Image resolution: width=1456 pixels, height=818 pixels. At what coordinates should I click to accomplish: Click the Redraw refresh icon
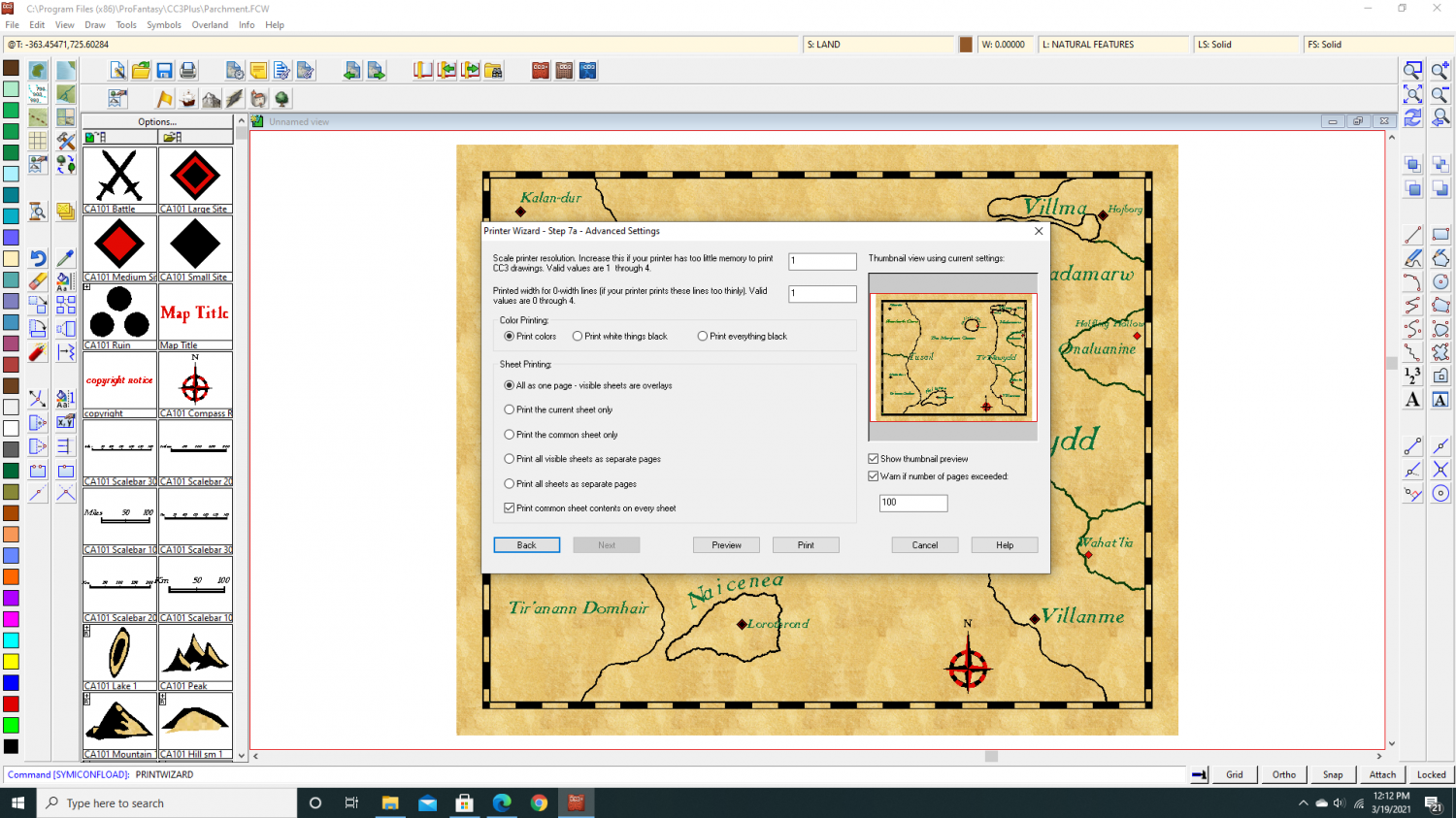click(1413, 117)
